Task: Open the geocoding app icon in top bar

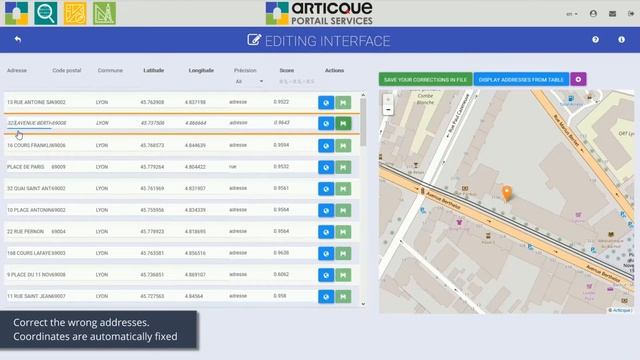Action: pyautogui.click(x=17, y=13)
